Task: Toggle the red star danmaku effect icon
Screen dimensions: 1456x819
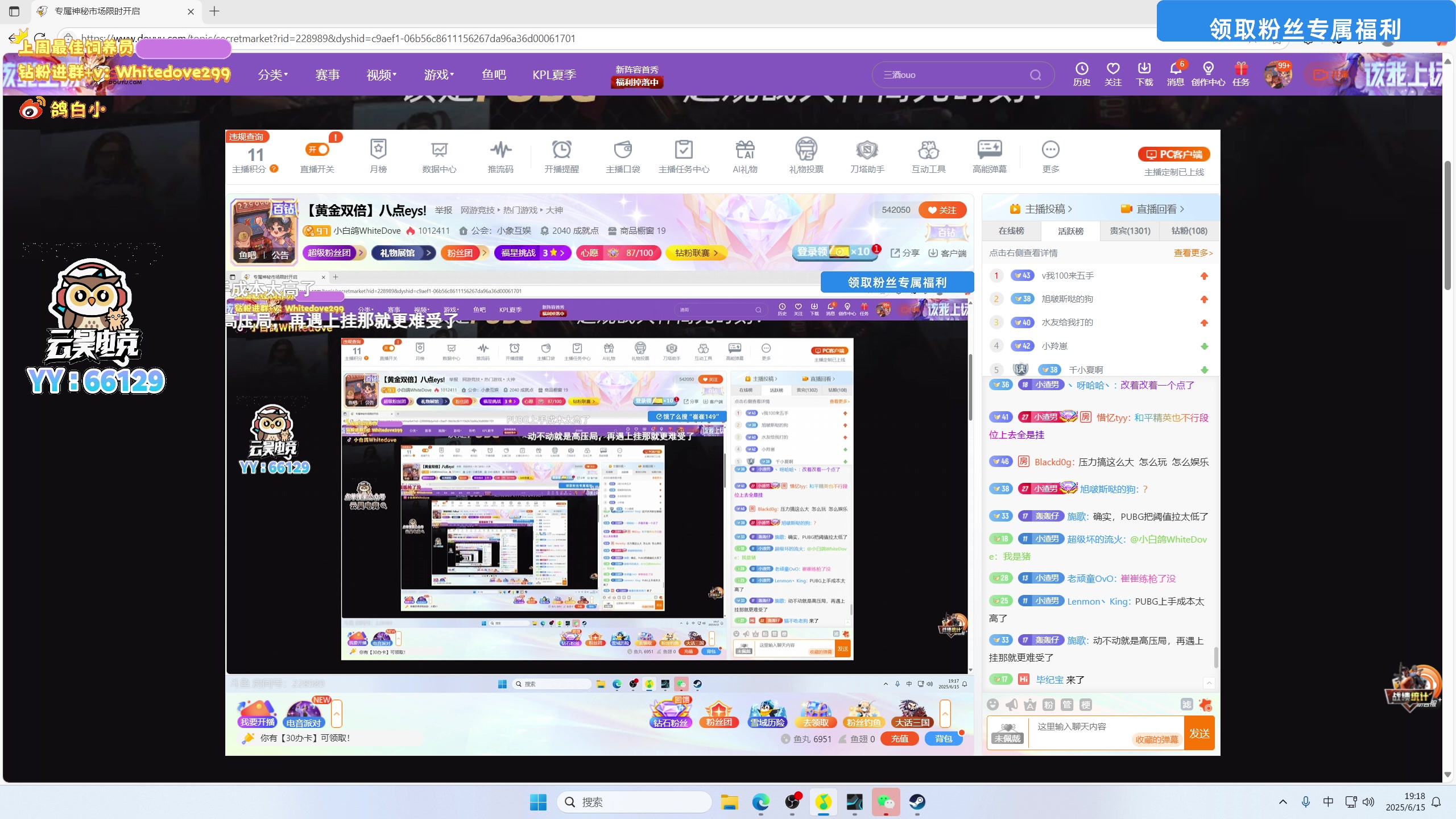Action: coord(1206,705)
